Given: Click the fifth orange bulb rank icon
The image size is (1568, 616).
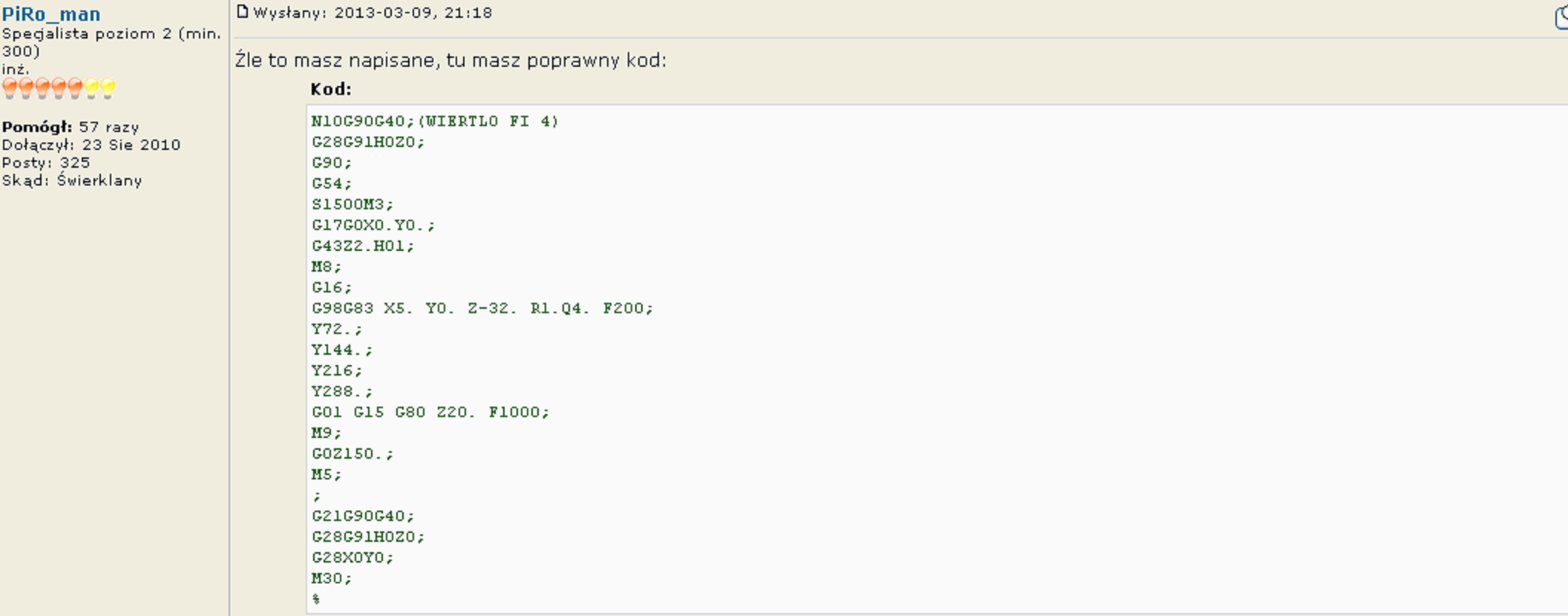Looking at the screenshot, I should pos(75,88).
